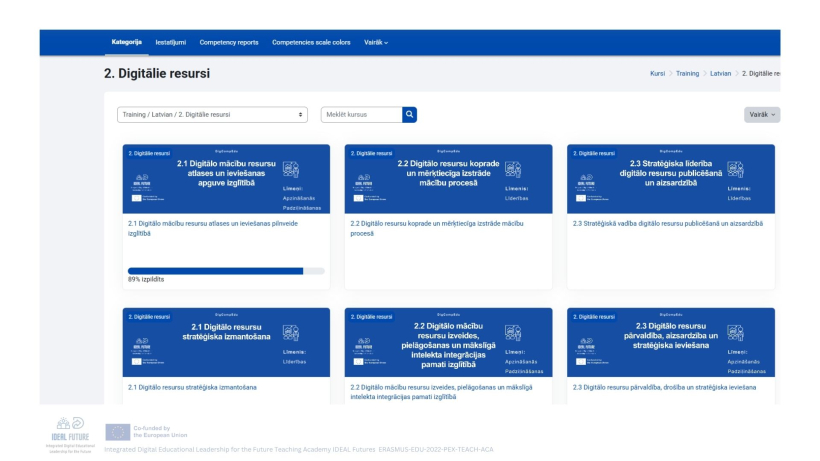
Task: Go to Training in the breadcrumb
Action: coord(687,74)
